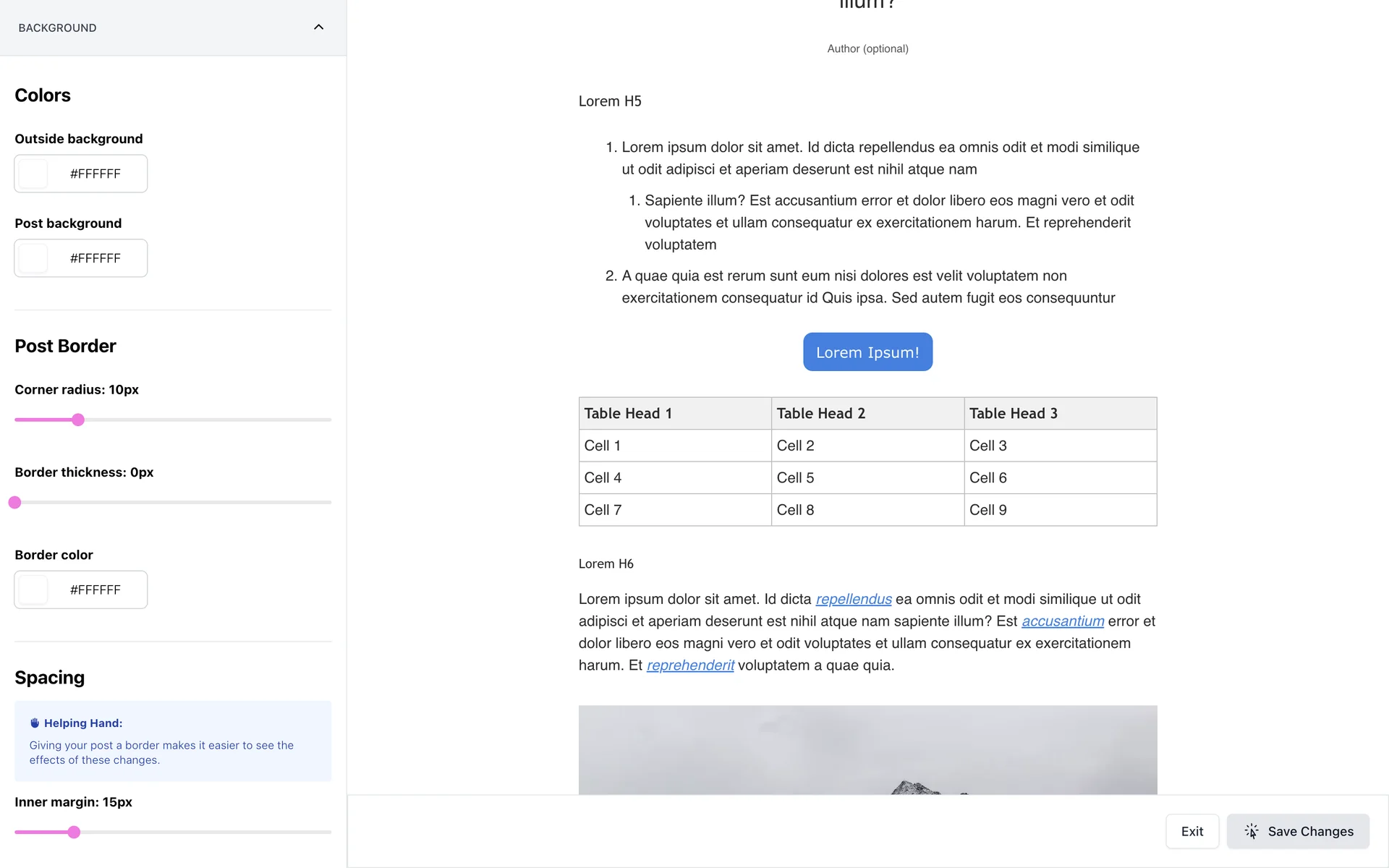Click the Helping Hand icon

coord(34,723)
